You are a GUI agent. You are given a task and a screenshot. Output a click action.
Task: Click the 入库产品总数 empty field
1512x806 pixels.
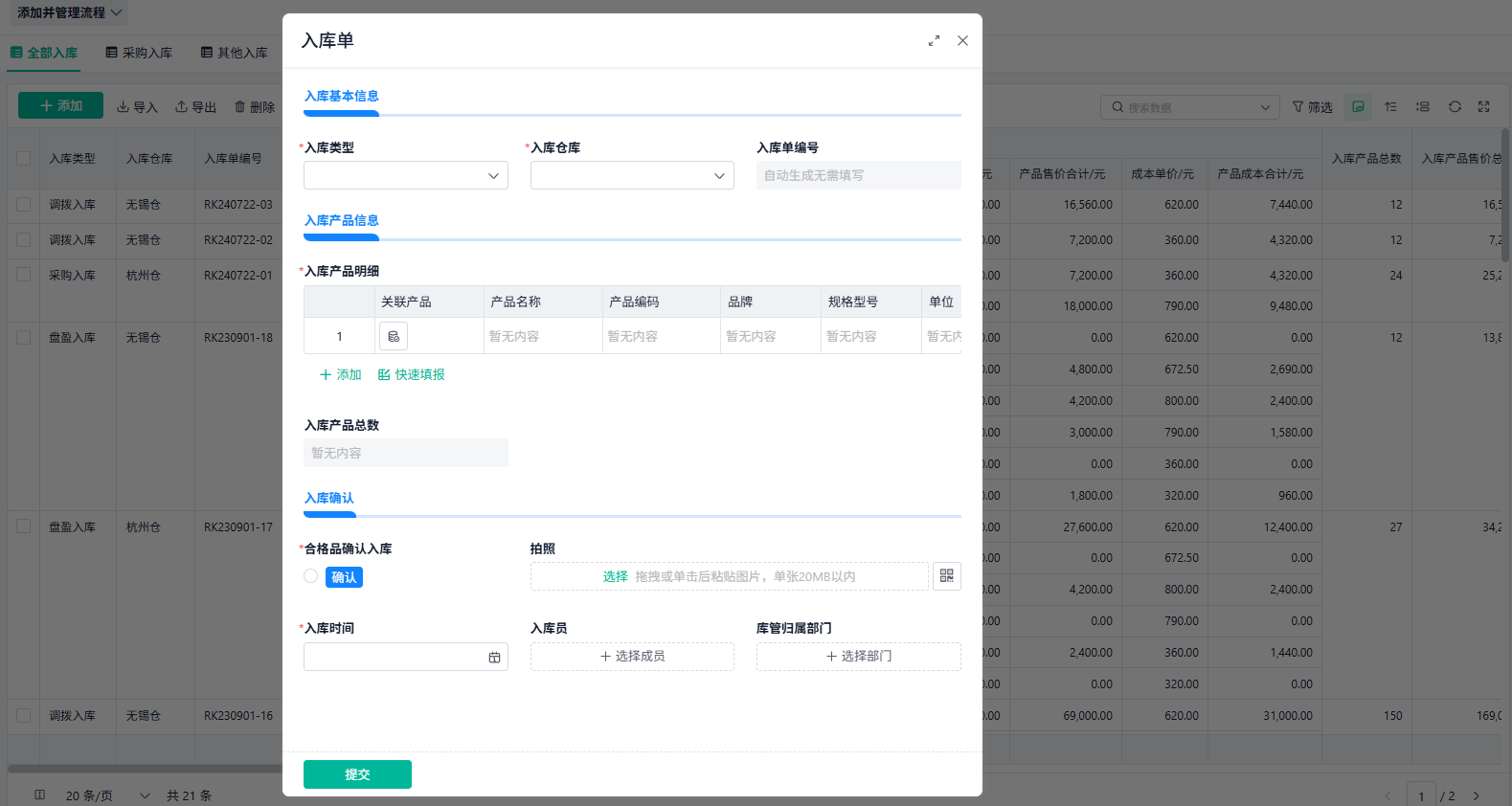click(x=406, y=453)
